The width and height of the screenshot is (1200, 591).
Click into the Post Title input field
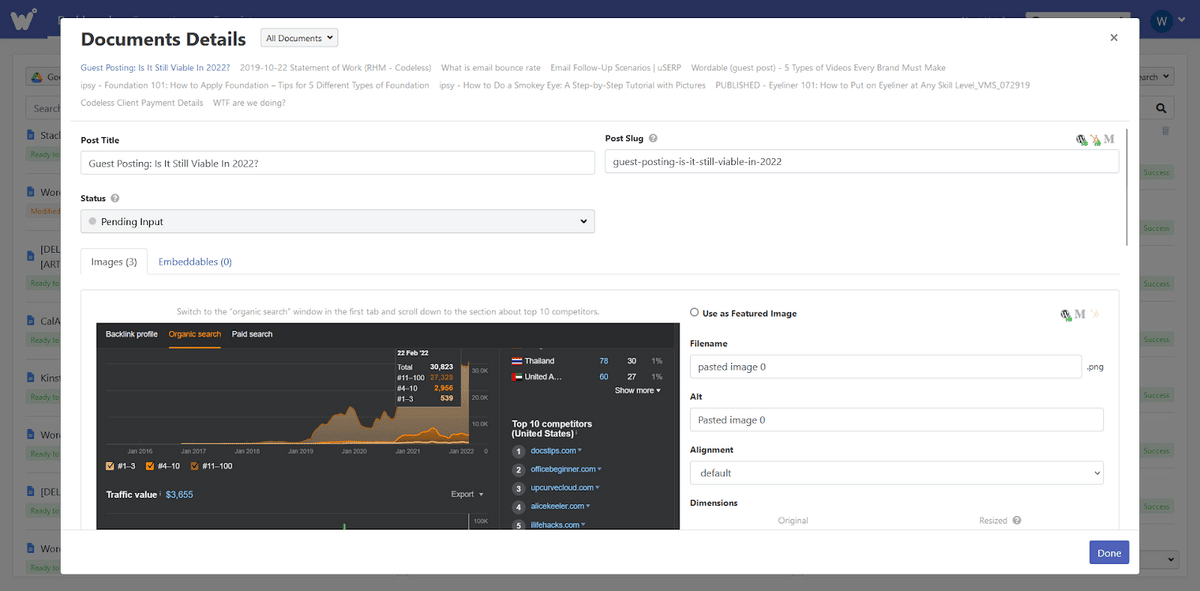point(338,162)
